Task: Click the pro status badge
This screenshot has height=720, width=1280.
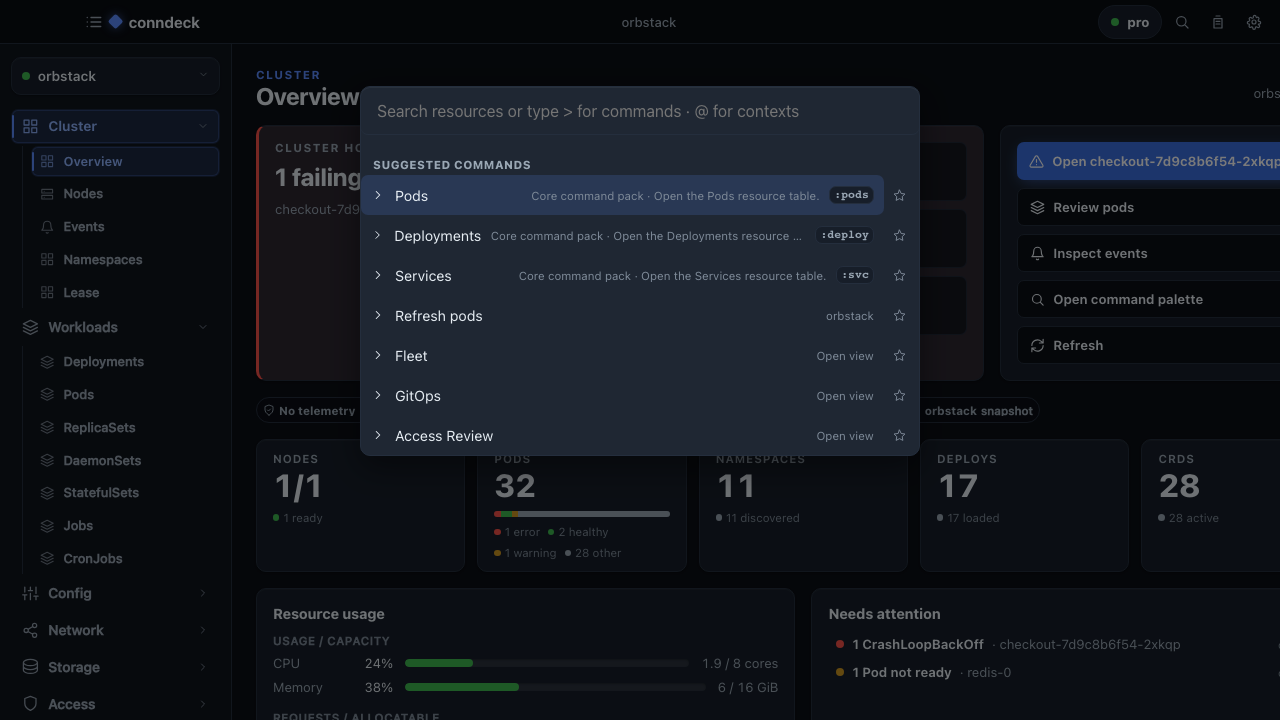Action: click(x=1130, y=22)
